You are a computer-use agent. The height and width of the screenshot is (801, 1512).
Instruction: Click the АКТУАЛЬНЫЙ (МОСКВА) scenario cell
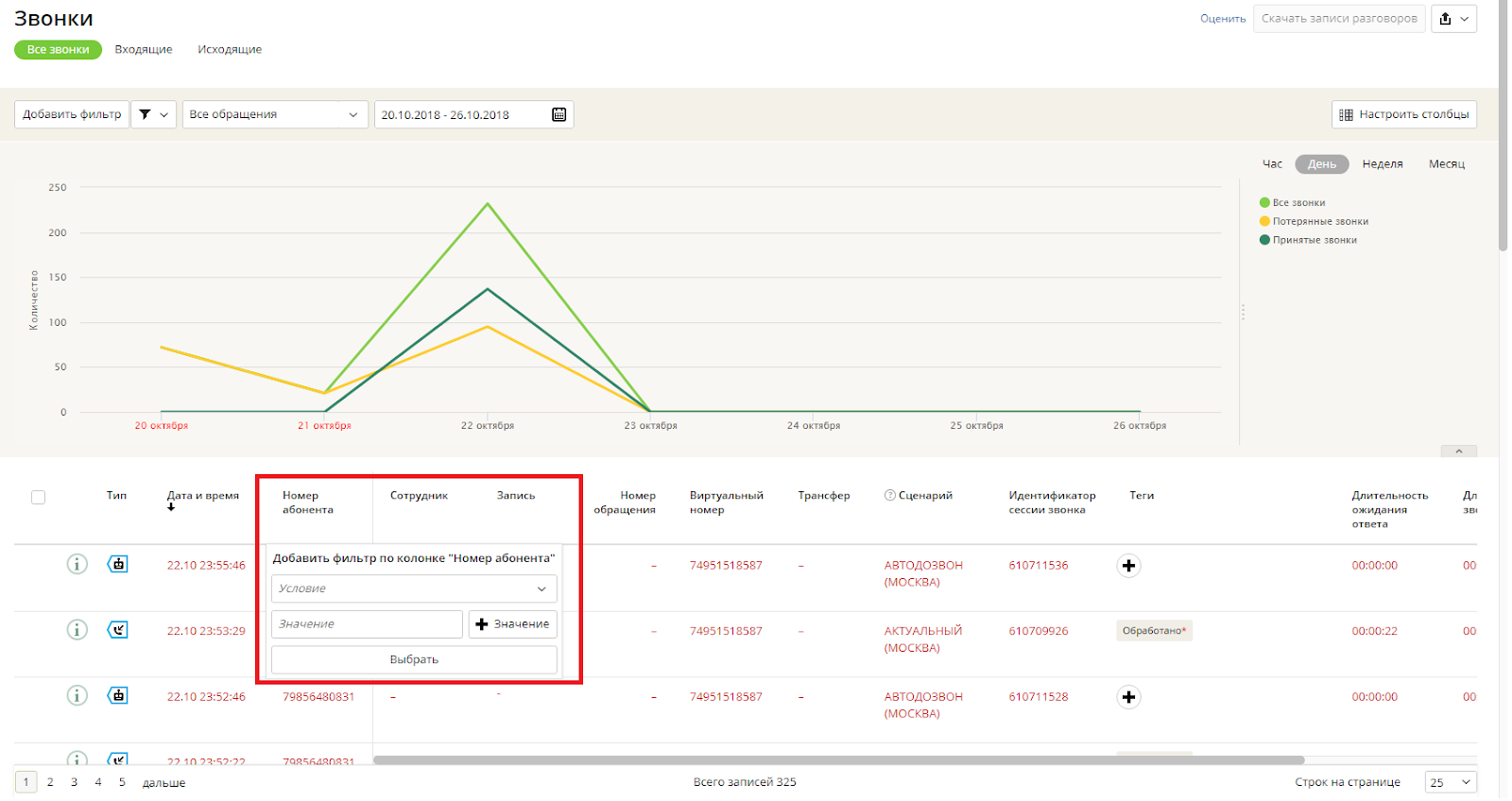[x=923, y=639]
